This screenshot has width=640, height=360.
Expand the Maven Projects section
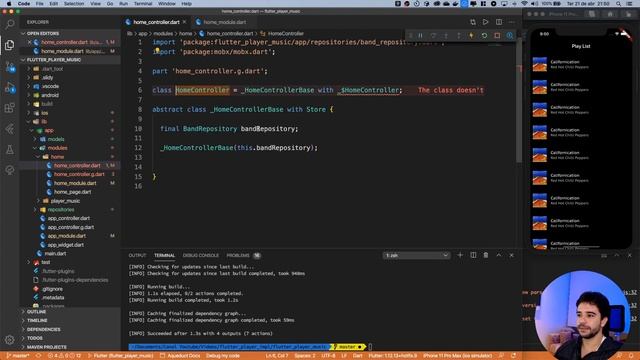coord(47,347)
